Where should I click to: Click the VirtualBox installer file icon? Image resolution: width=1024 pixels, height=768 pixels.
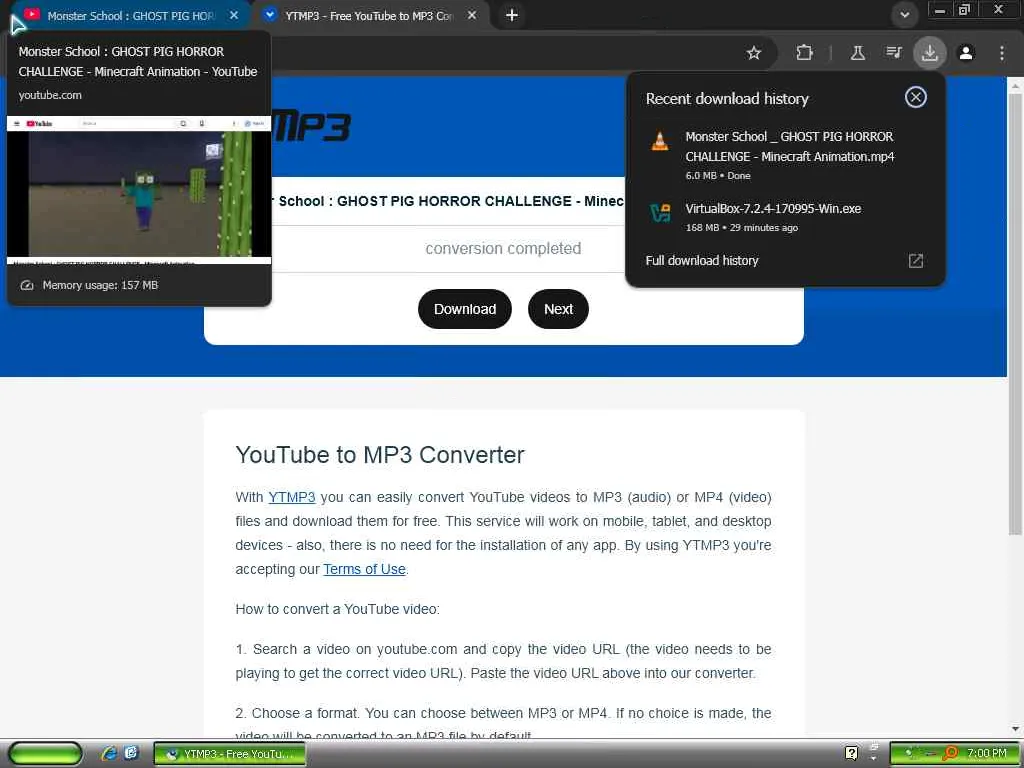[x=660, y=212]
